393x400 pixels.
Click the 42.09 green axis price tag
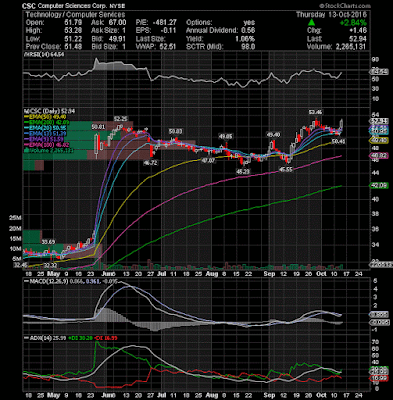379,185
